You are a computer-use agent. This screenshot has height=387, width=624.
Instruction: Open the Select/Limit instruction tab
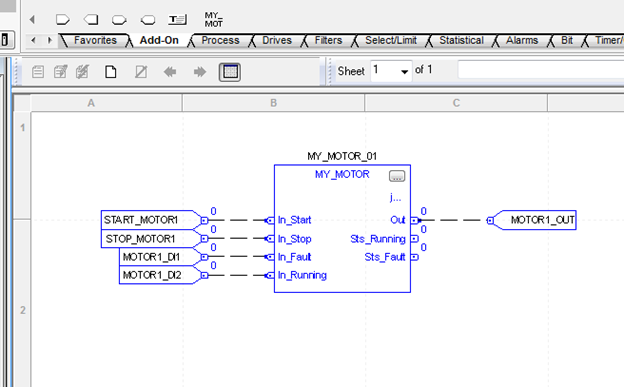[391, 41]
